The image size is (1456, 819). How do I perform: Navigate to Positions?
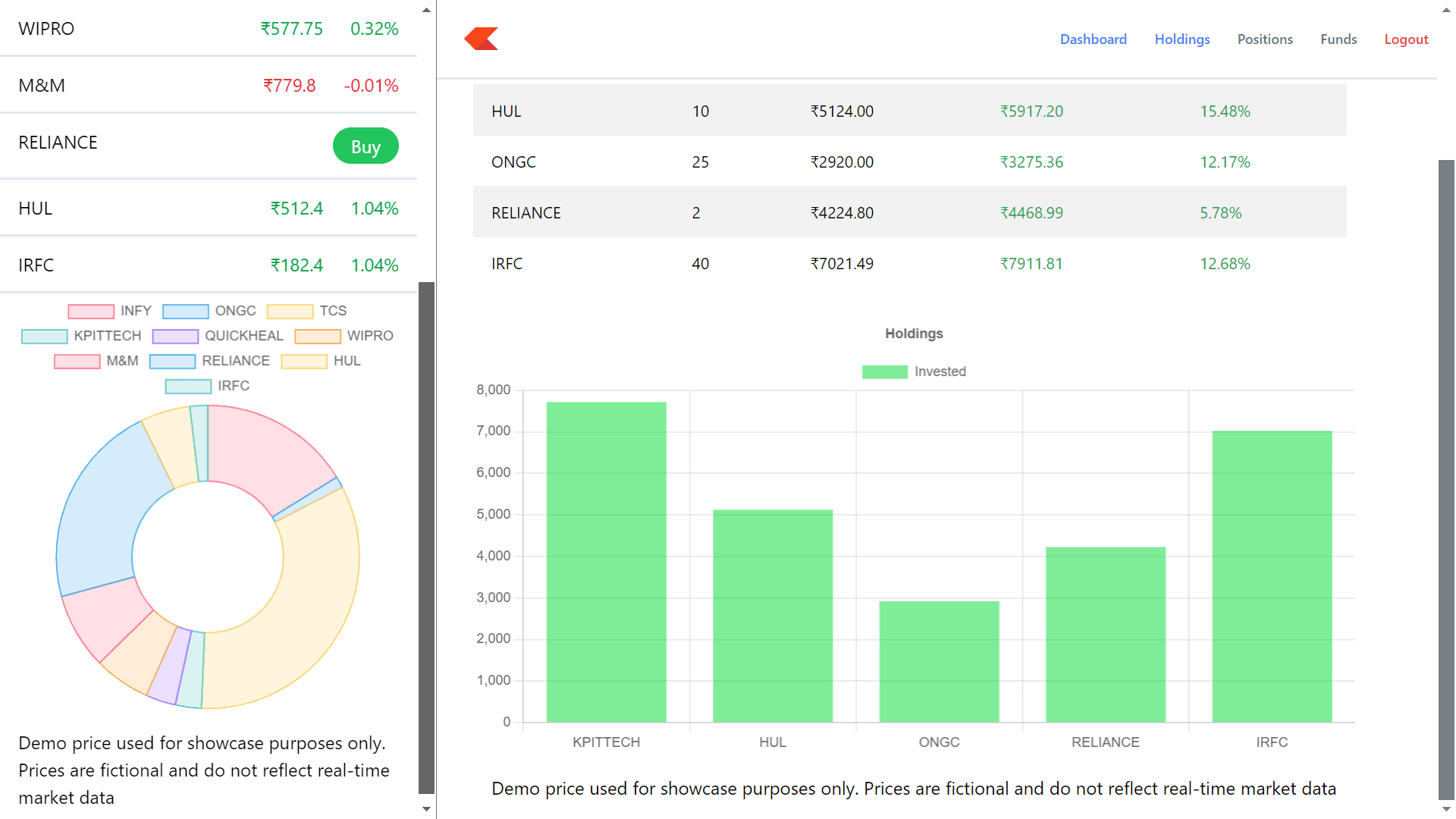1265,39
